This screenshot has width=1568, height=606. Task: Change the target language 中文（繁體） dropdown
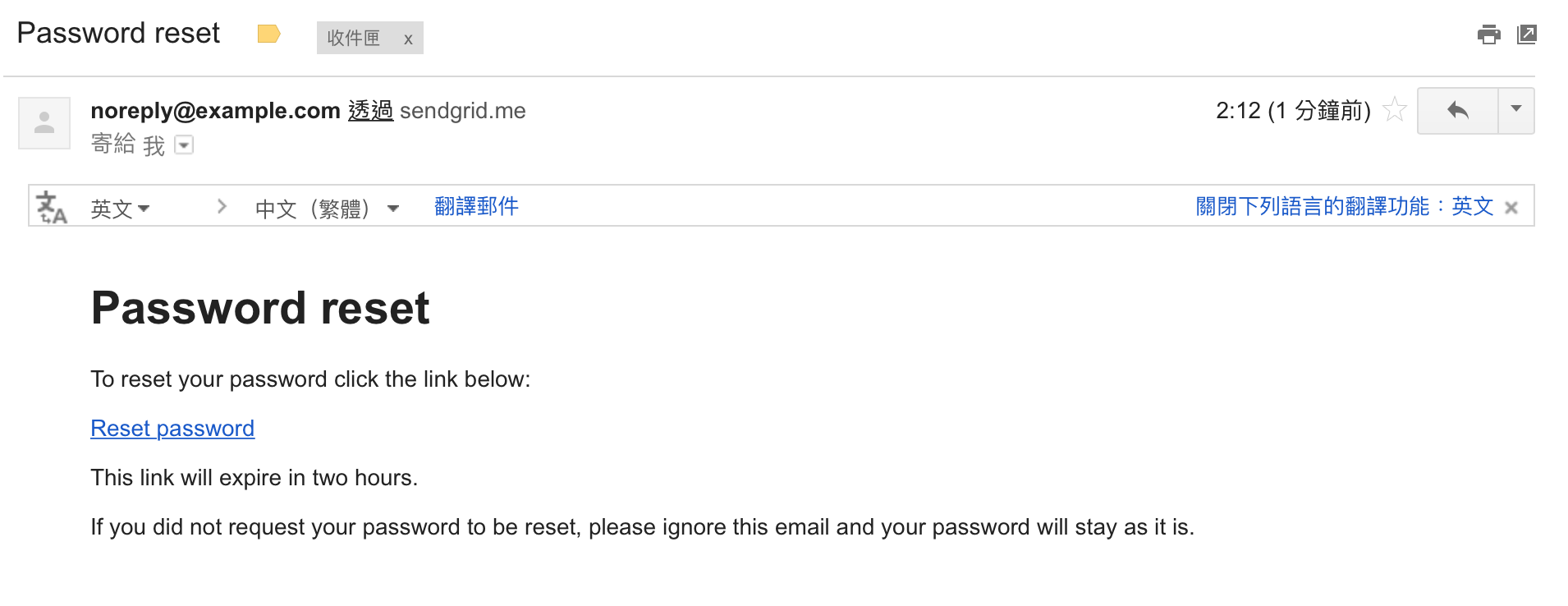point(327,209)
